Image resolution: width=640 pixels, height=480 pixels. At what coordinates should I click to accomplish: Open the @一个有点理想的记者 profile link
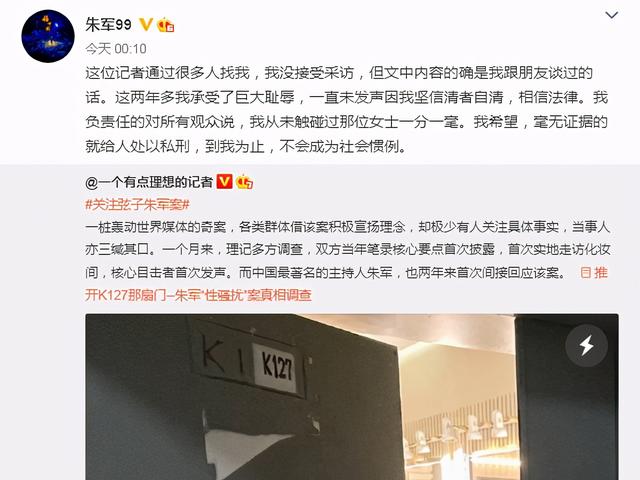[x=149, y=182]
